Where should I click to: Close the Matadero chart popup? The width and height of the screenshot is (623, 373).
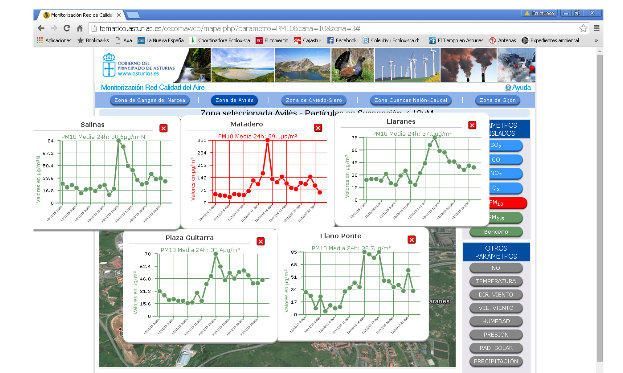(318, 128)
